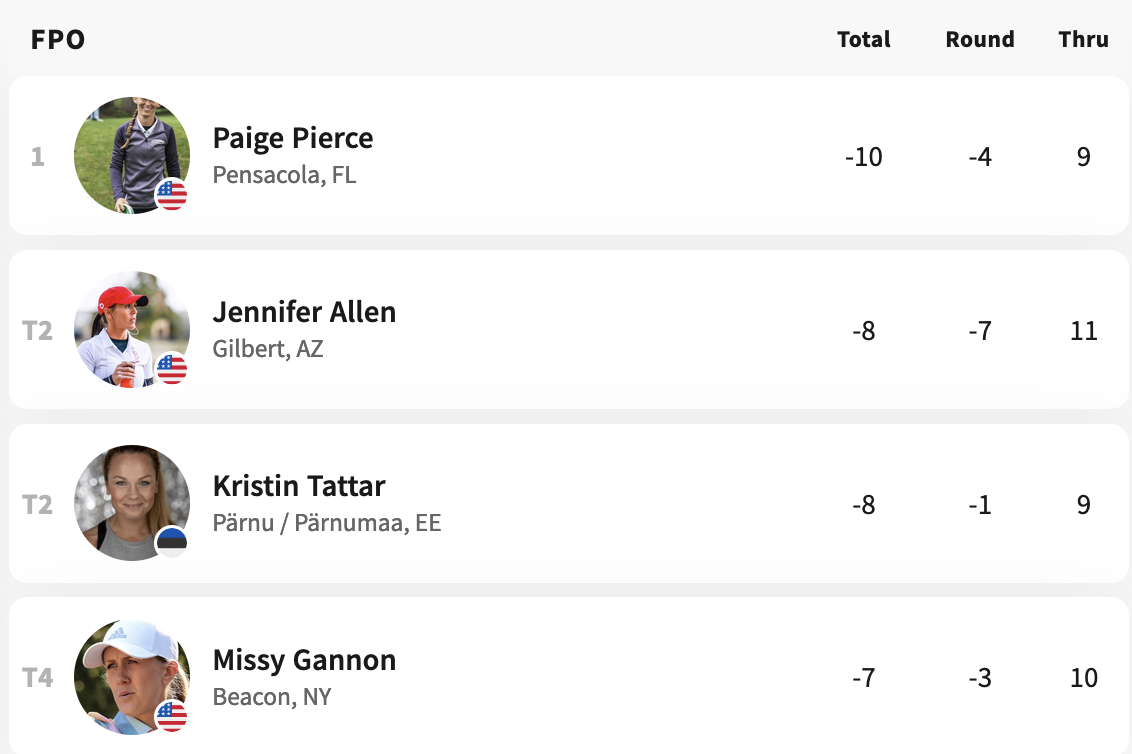
Task: Open Jennifer Allen's player name link
Action: pyautogui.click(x=304, y=312)
